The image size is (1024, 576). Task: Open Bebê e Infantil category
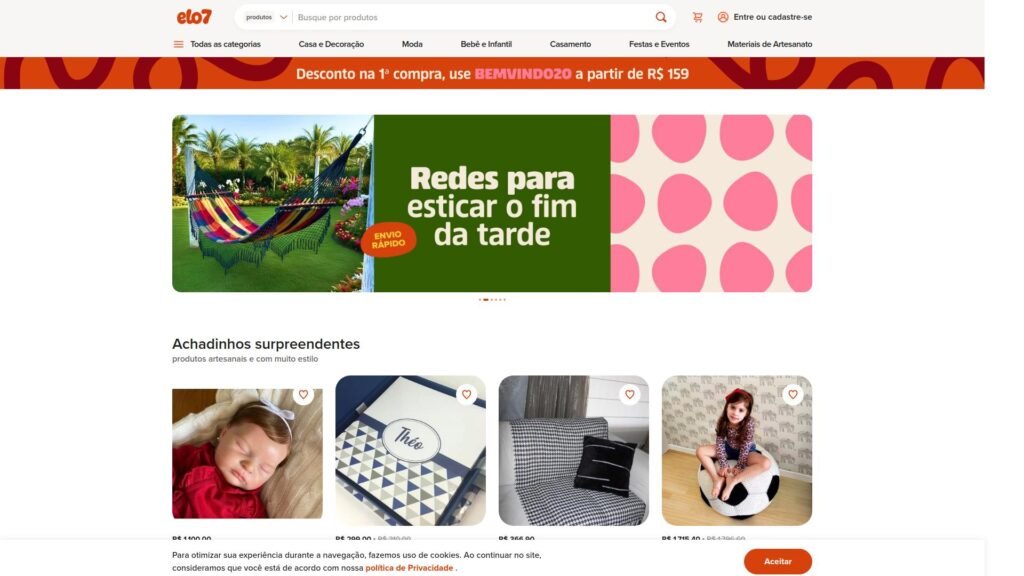pyautogui.click(x=486, y=44)
